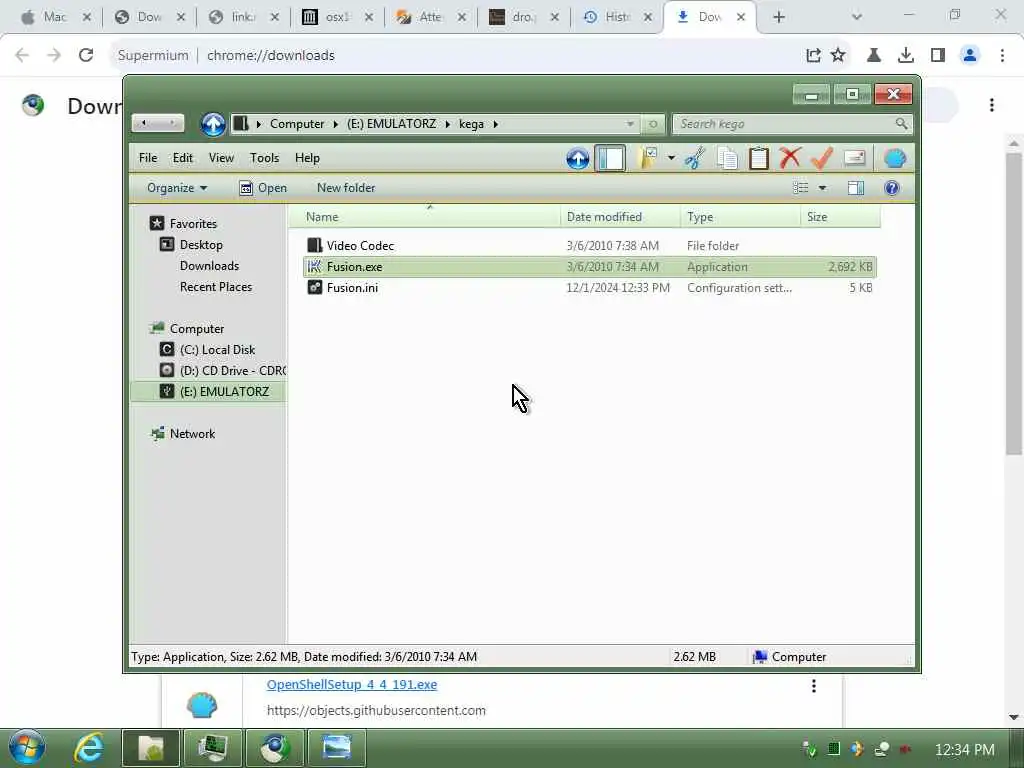Open Folder Options icon in toolbar
This screenshot has height=768, width=1024.
coord(647,158)
